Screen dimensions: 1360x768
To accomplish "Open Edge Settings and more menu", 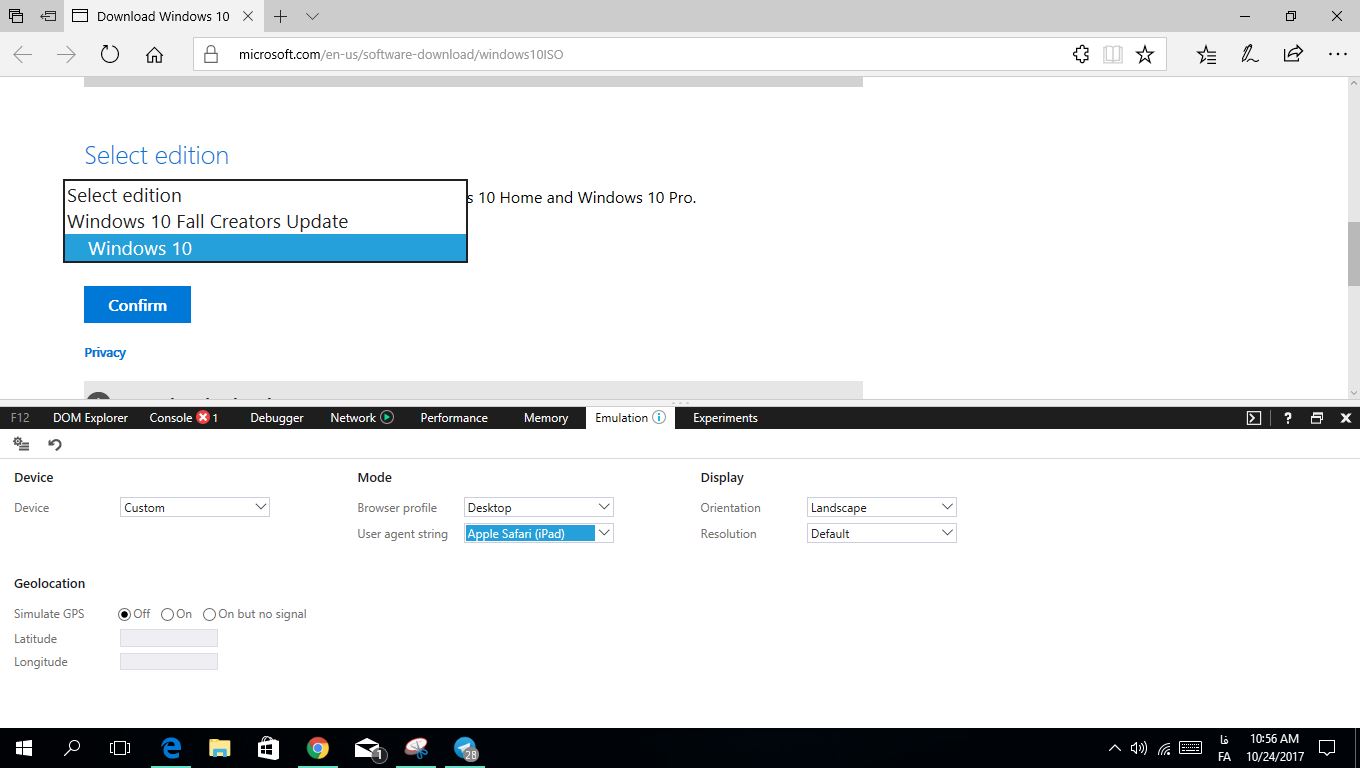I will tap(1338, 54).
